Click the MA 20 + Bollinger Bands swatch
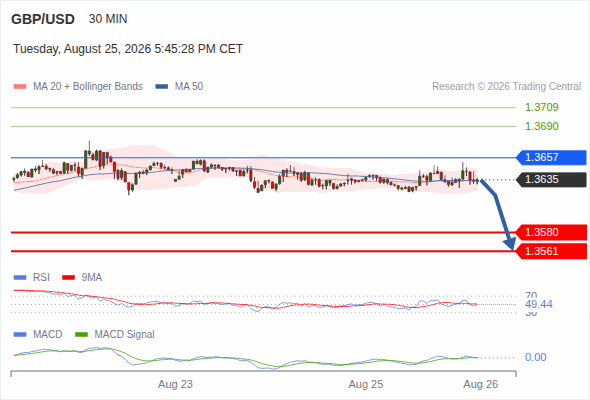The image size is (590, 400). [x=20, y=87]
